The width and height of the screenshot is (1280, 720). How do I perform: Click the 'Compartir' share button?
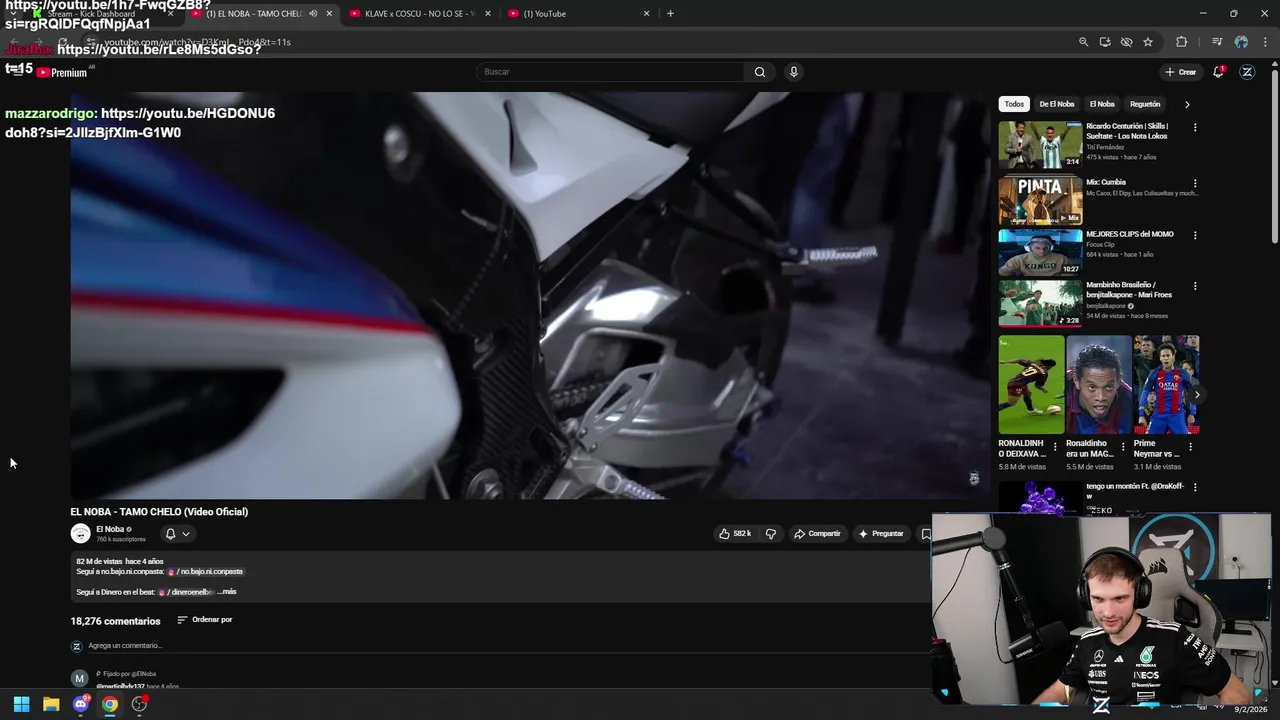point(817,534)
